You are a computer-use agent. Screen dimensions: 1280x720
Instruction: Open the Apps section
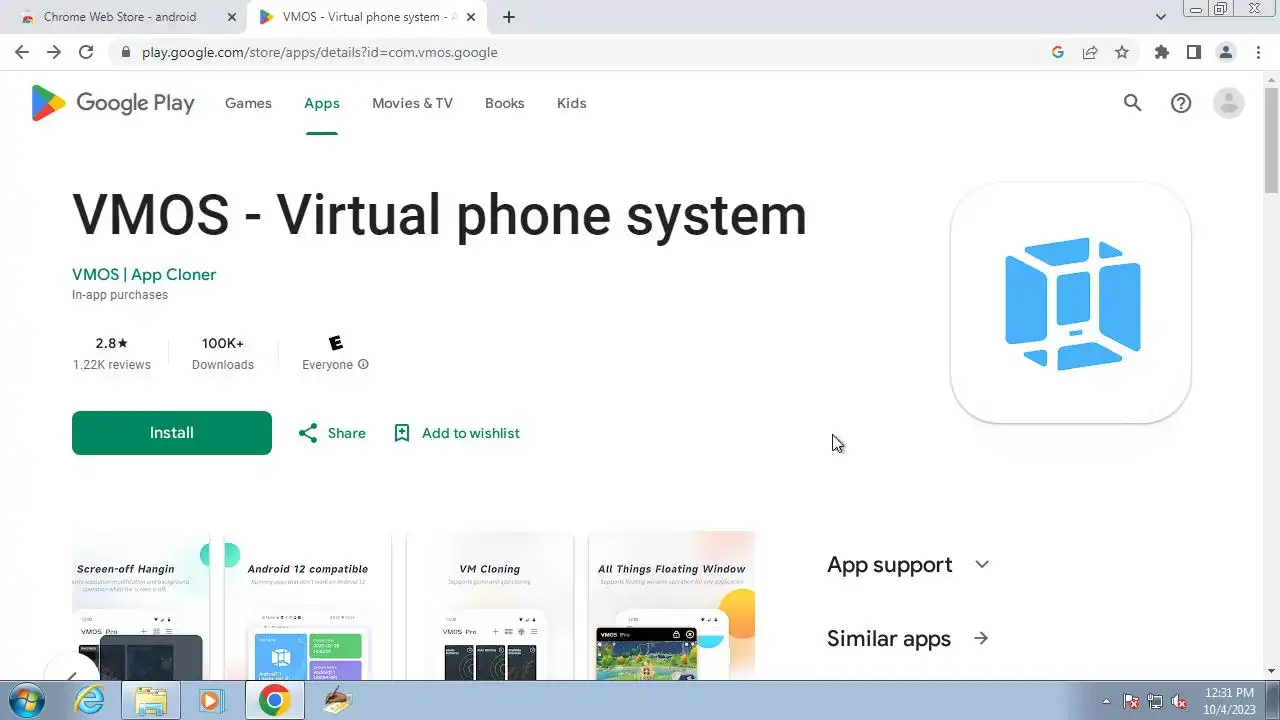(322, 103)
